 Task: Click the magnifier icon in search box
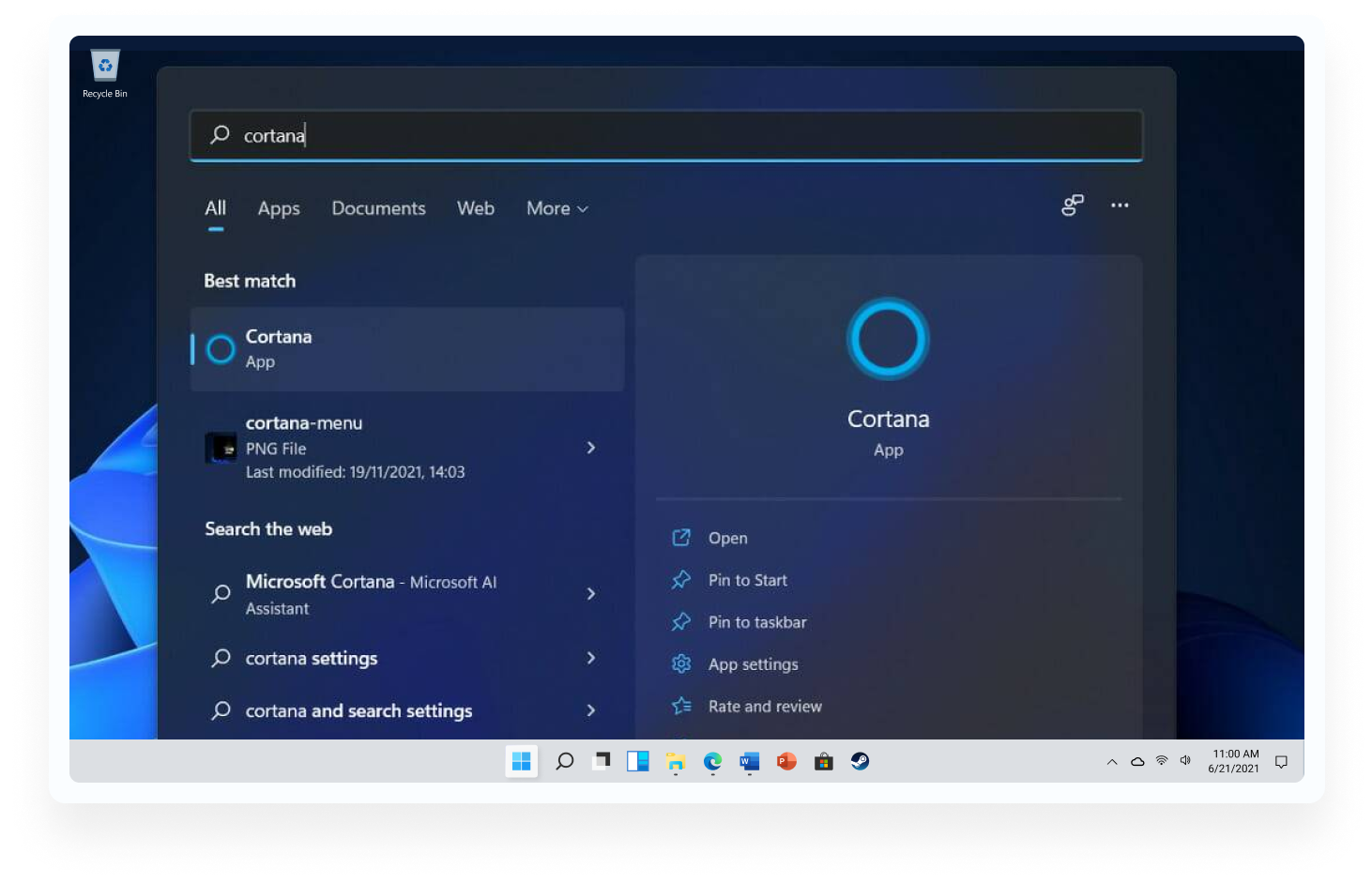tap(220, 135)
